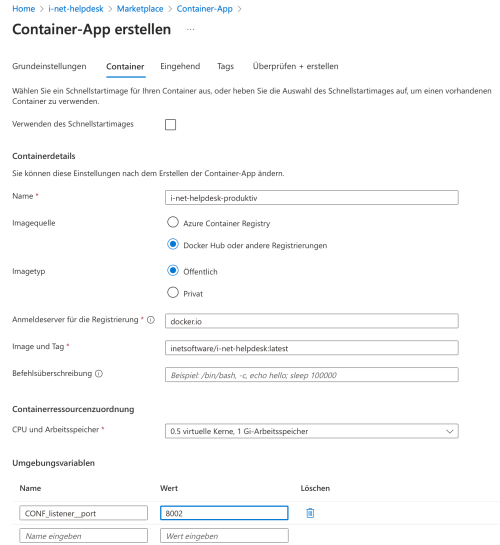Open the ellipsis menu beside page title
Screen dimensions: 500x545
point(190,30)
